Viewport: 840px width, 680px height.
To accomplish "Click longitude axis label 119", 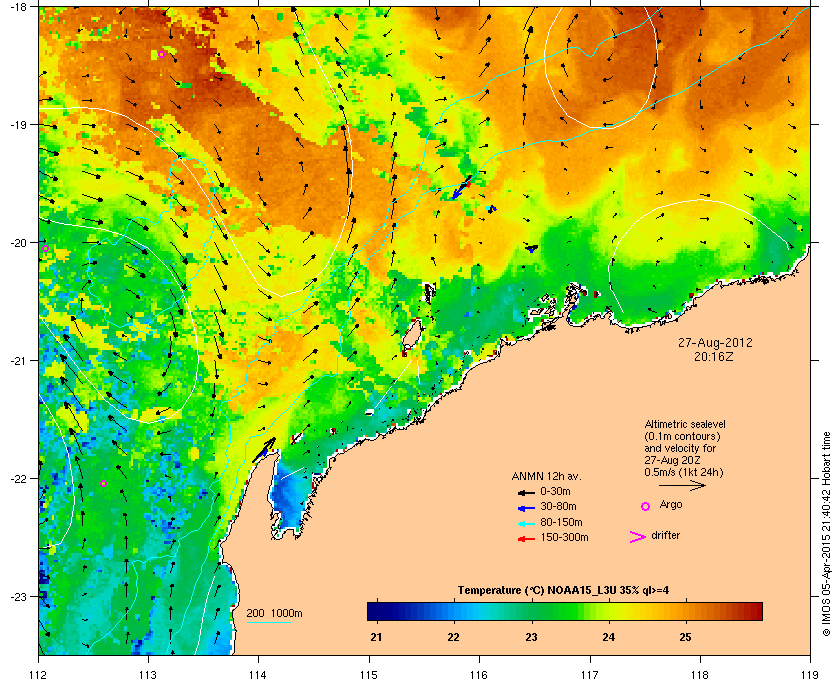I will [x=810, y=675].
